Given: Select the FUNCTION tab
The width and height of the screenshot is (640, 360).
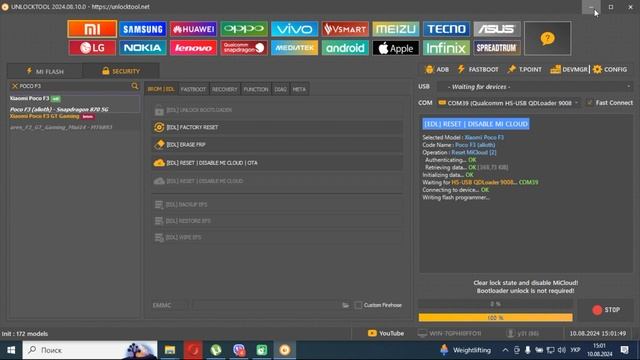Looking at the screenshot, I should coord(256,89).
